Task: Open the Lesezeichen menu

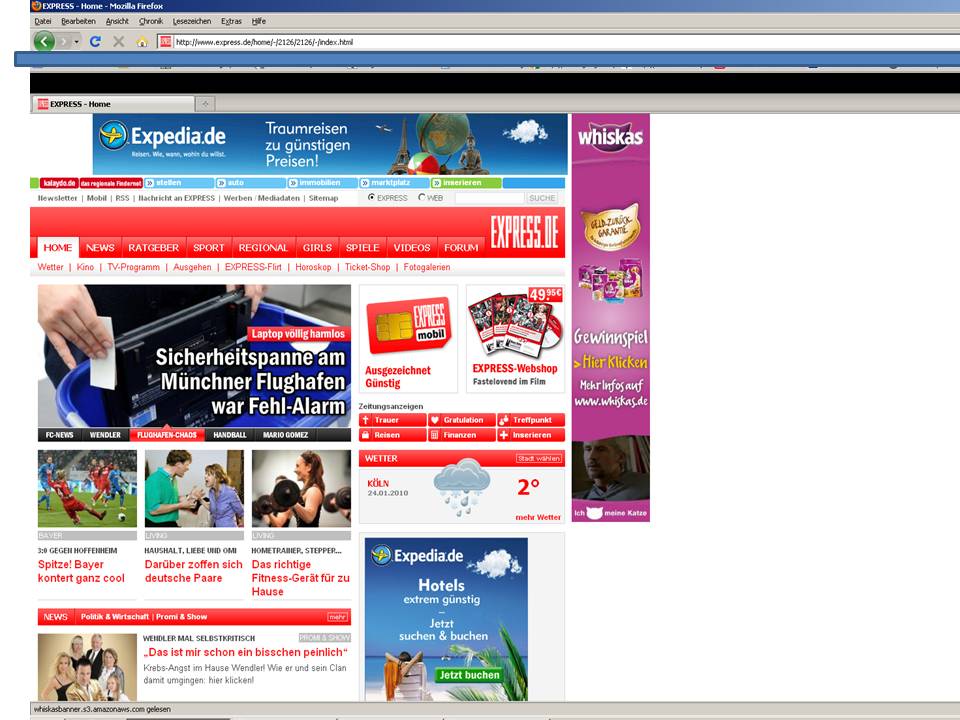Action: point(192,21)
